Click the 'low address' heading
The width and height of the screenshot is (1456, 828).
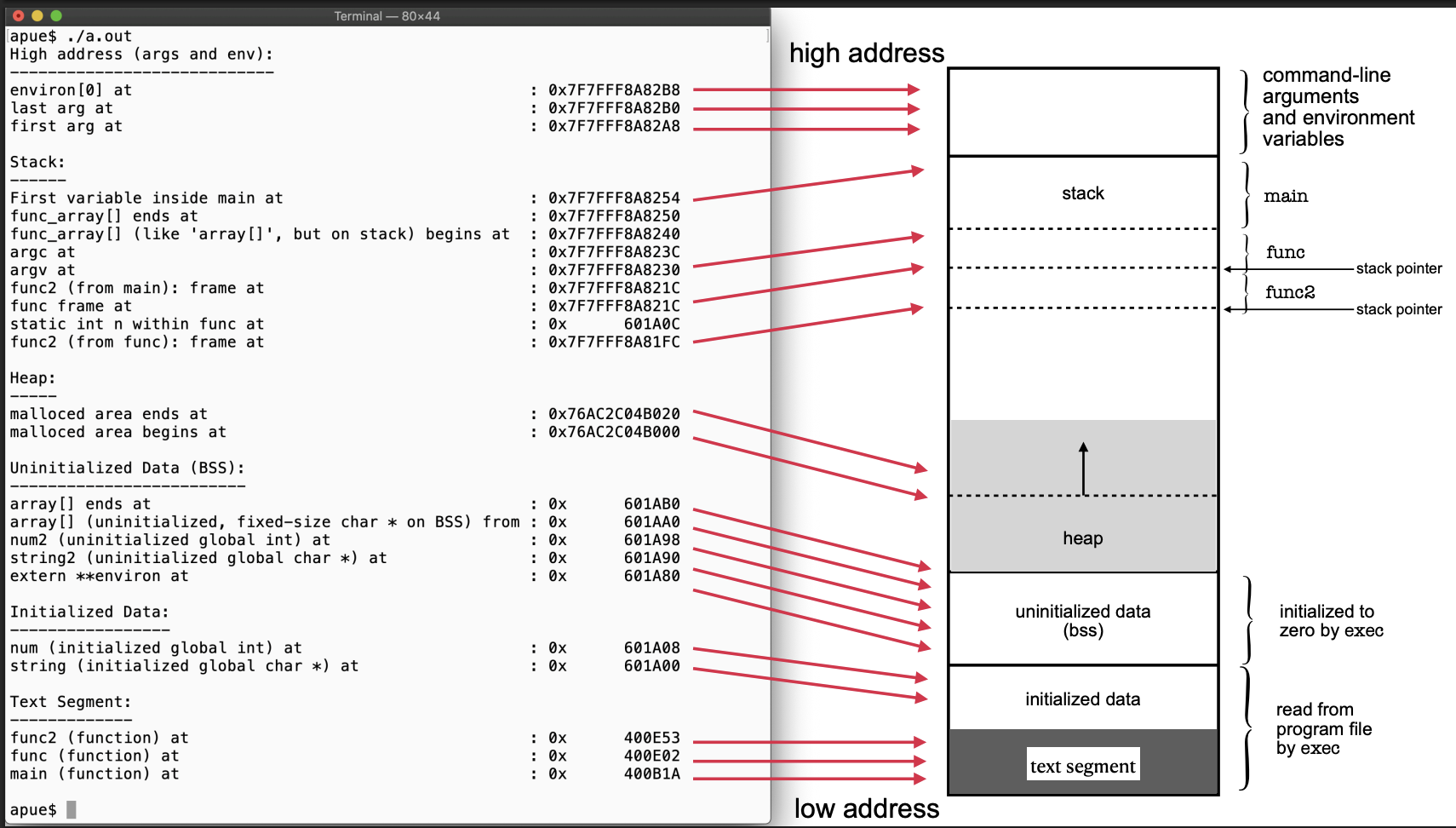(x=866, y=808)
